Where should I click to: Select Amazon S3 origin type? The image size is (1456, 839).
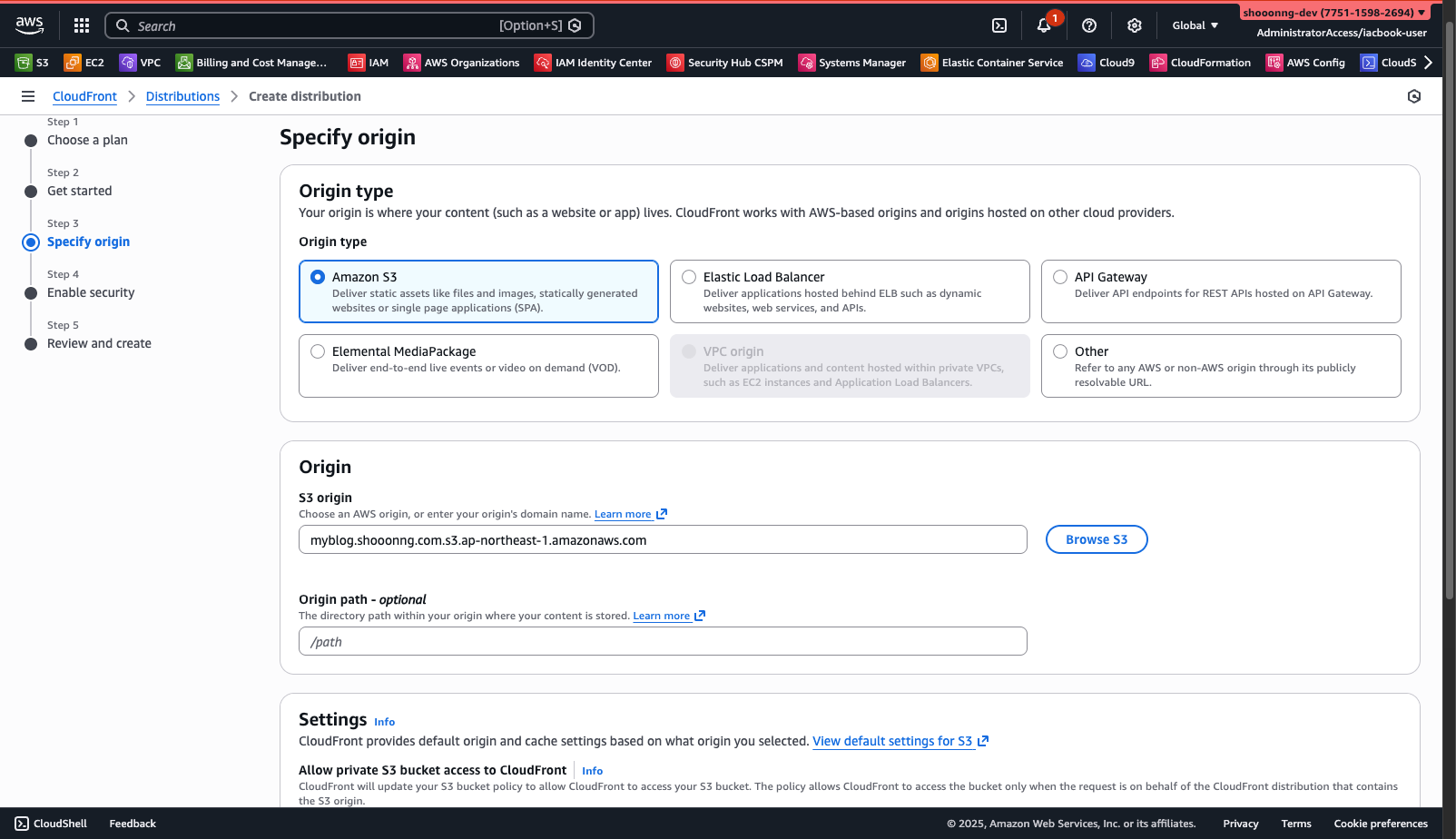478,291
